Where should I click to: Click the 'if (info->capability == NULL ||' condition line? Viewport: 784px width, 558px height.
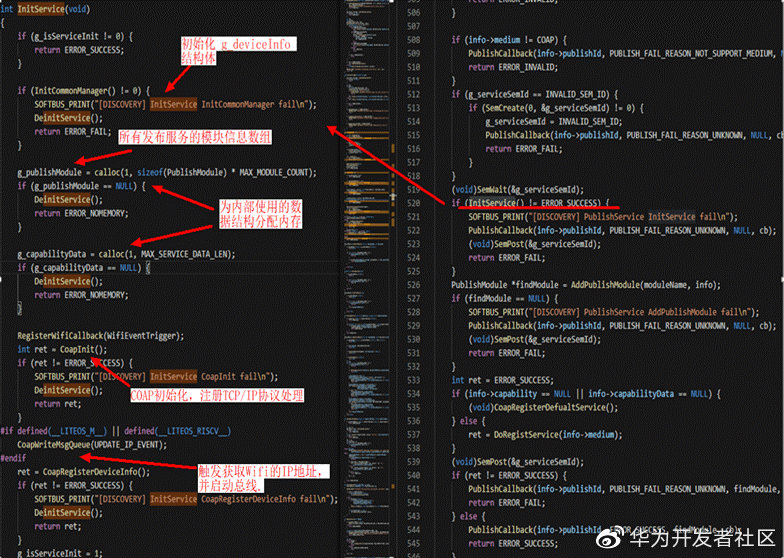(586, 394)
